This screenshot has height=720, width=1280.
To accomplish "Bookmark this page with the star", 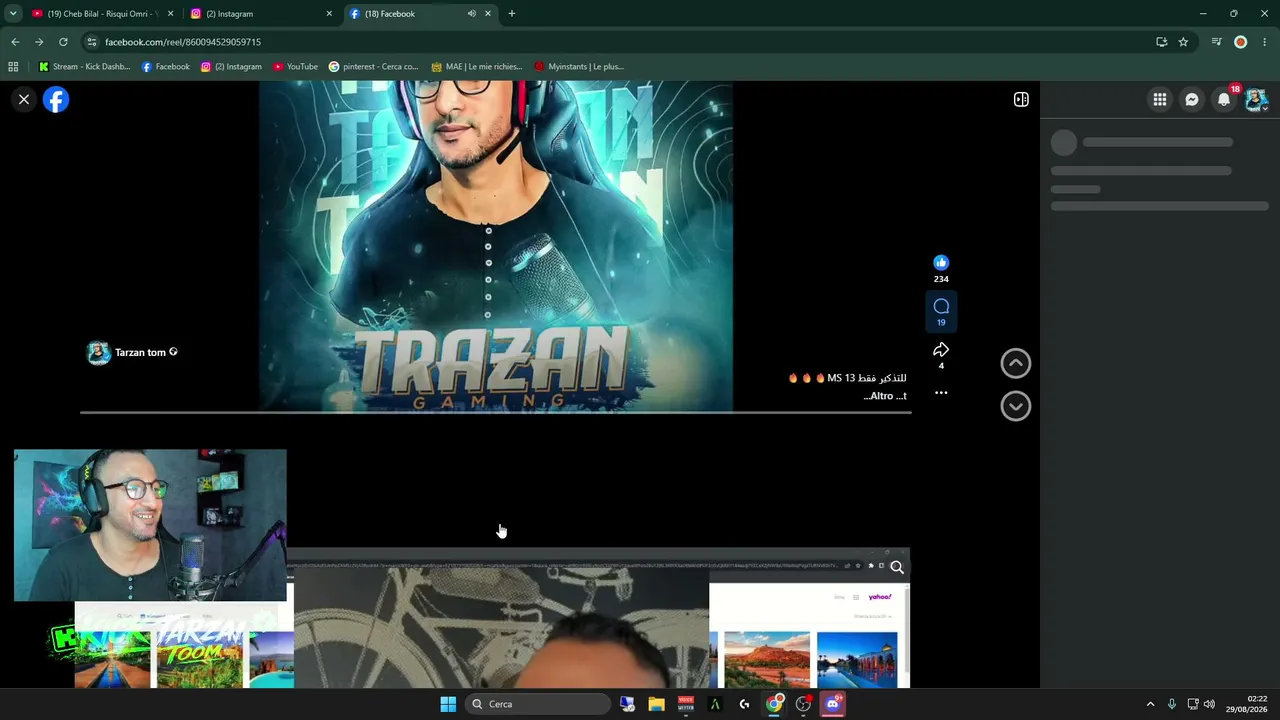I will [x=1183, y=42].
